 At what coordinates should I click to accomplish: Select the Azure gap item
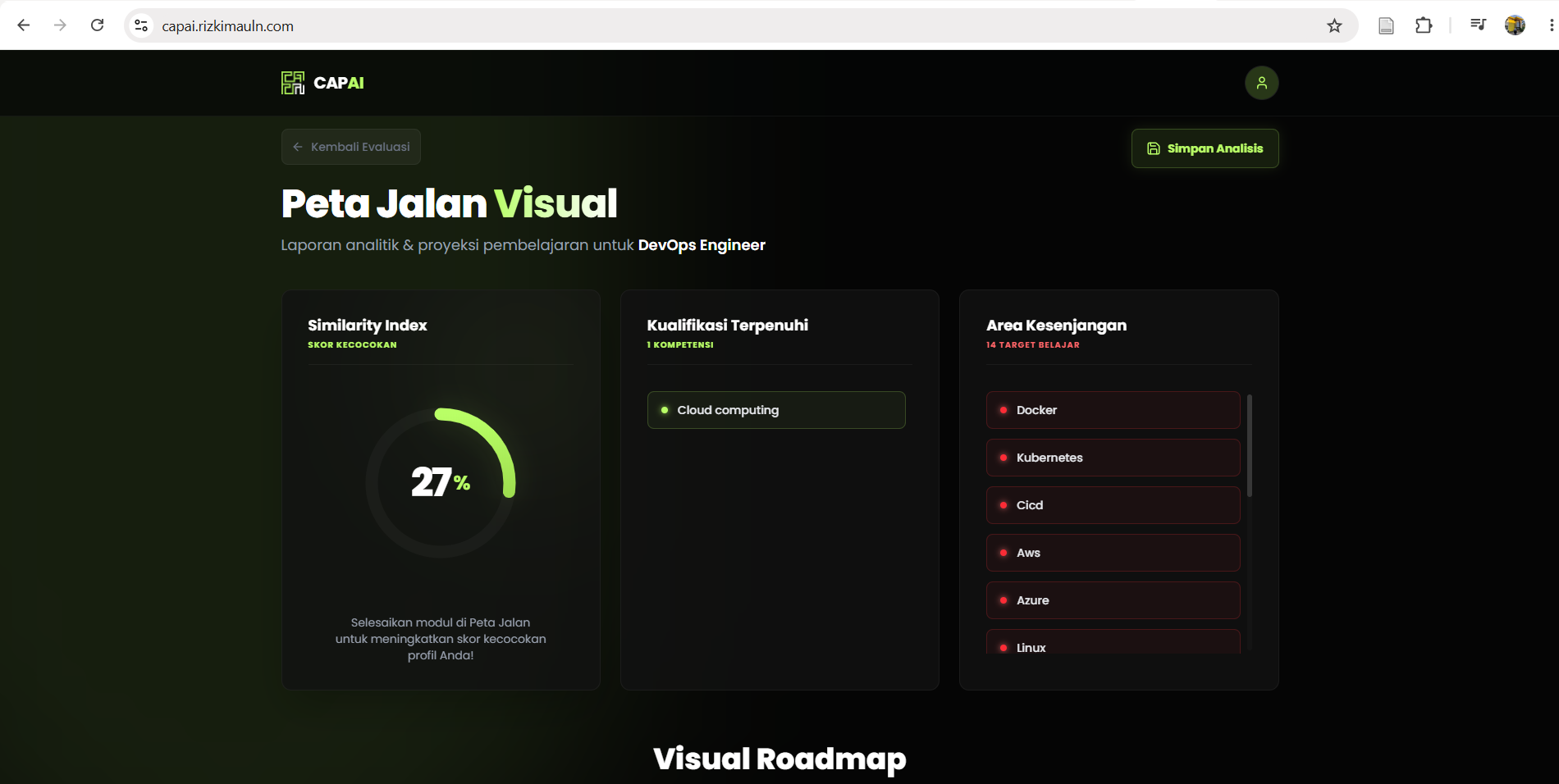click(x=1113, y=600)
